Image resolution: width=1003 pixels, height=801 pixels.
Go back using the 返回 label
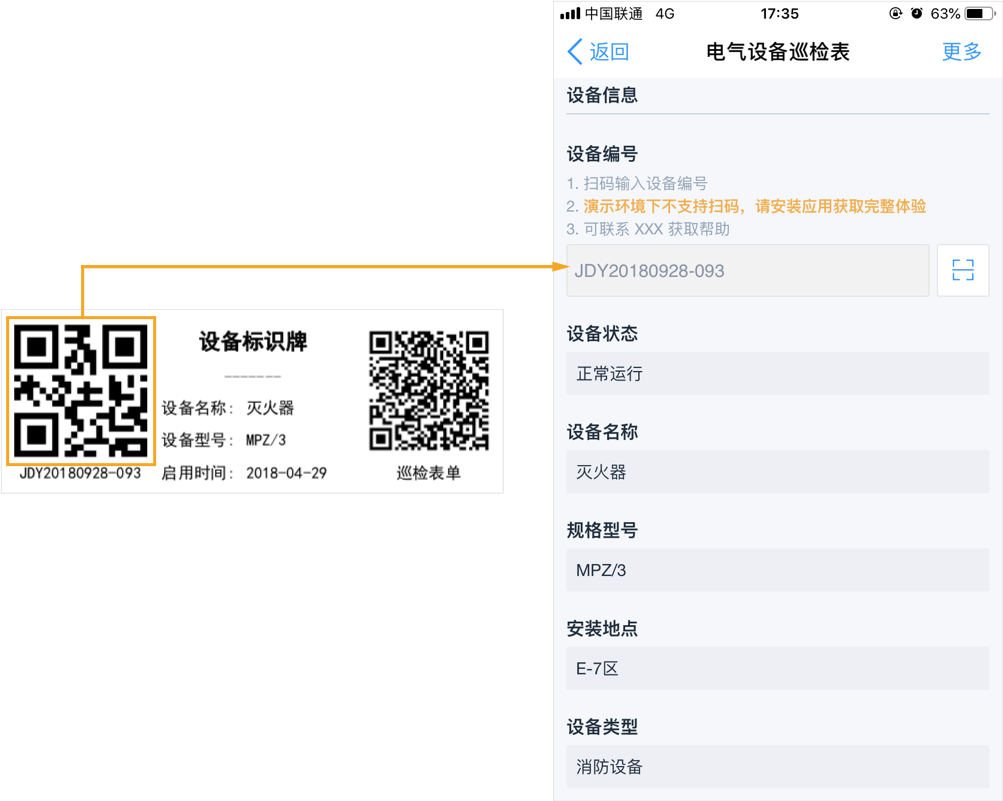pos(609,52)
